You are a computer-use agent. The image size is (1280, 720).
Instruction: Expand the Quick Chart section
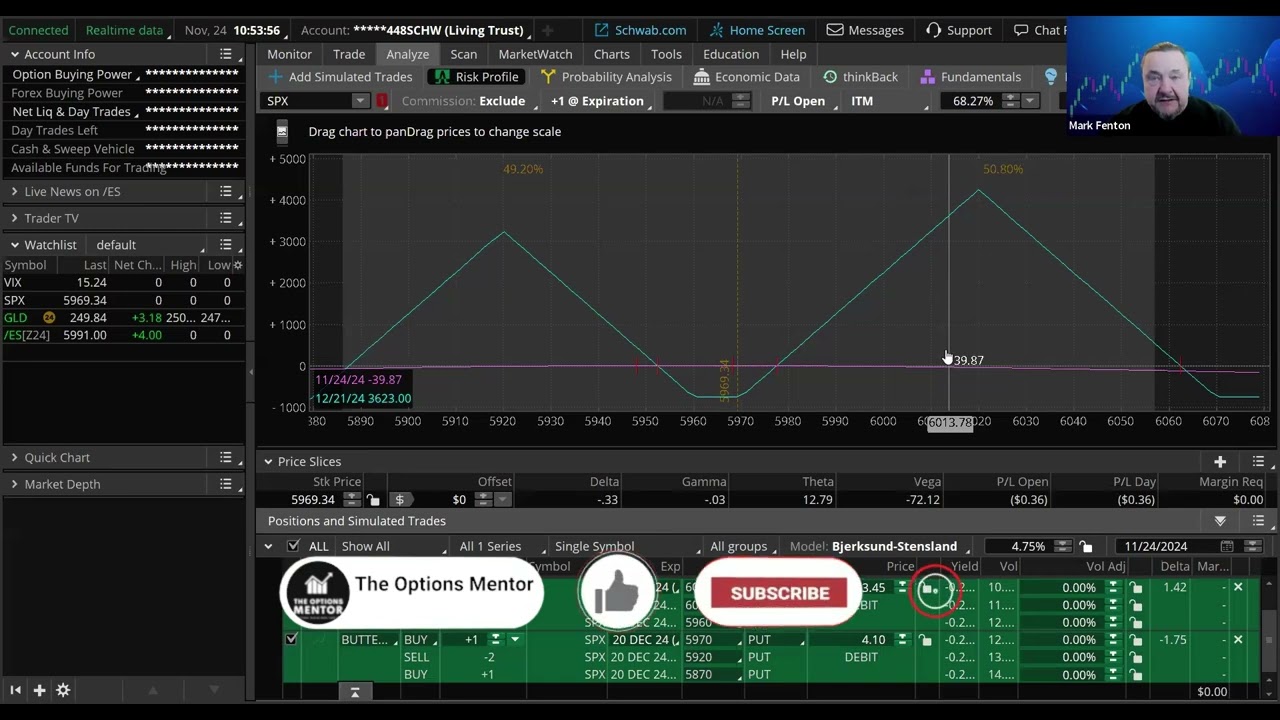[14, 457]
